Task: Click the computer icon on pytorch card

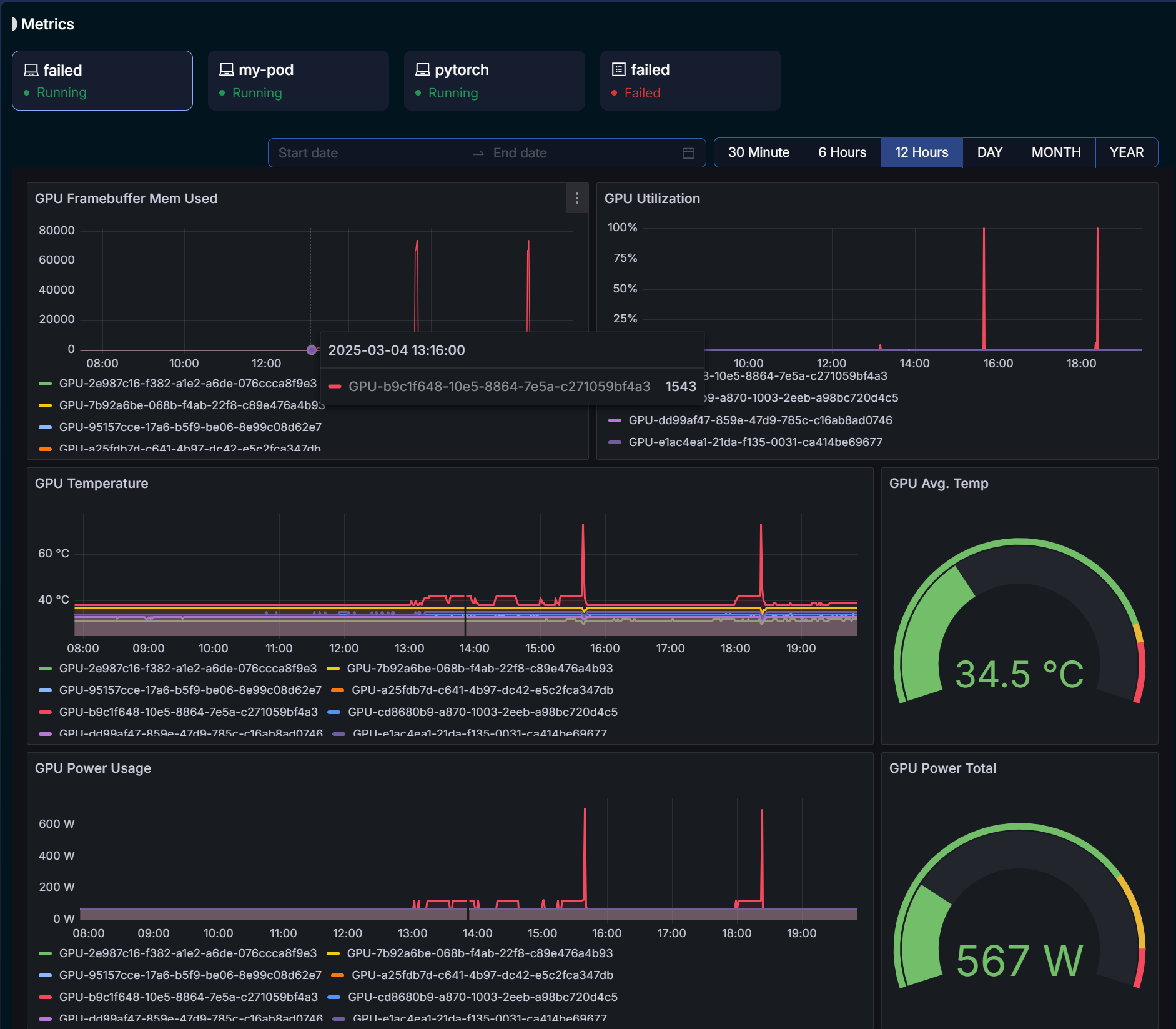Action: pos(423,70)
